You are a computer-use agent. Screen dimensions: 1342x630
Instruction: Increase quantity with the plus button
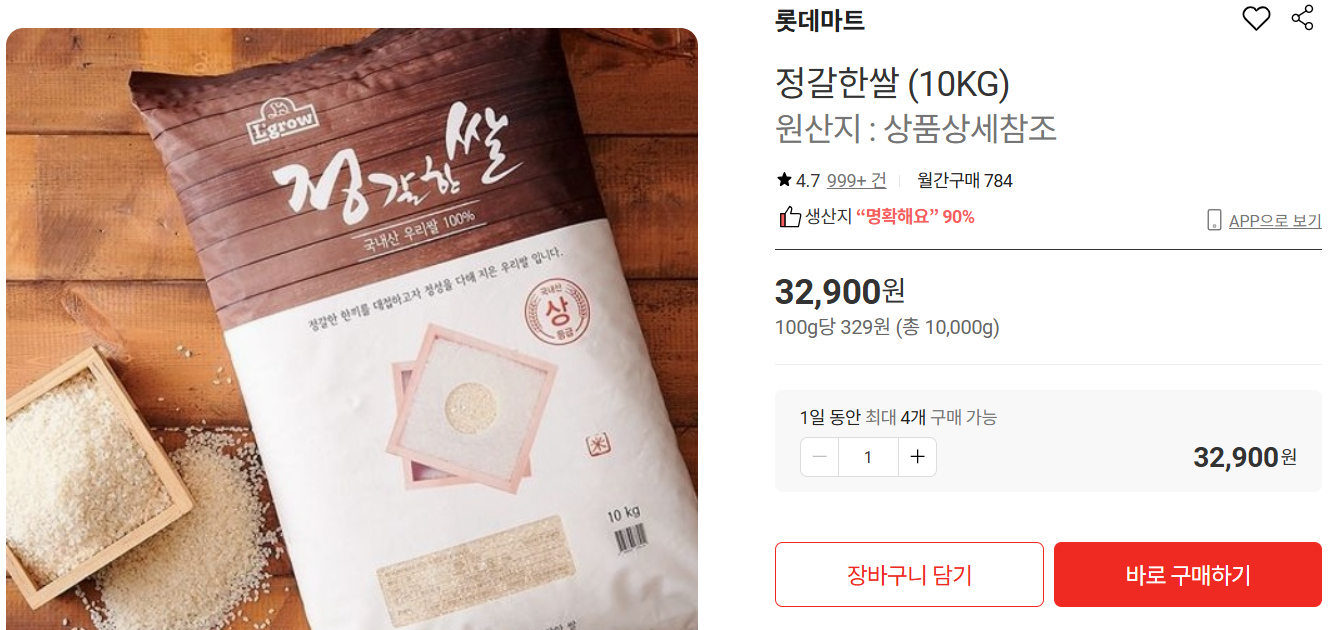tap(917, 457)
